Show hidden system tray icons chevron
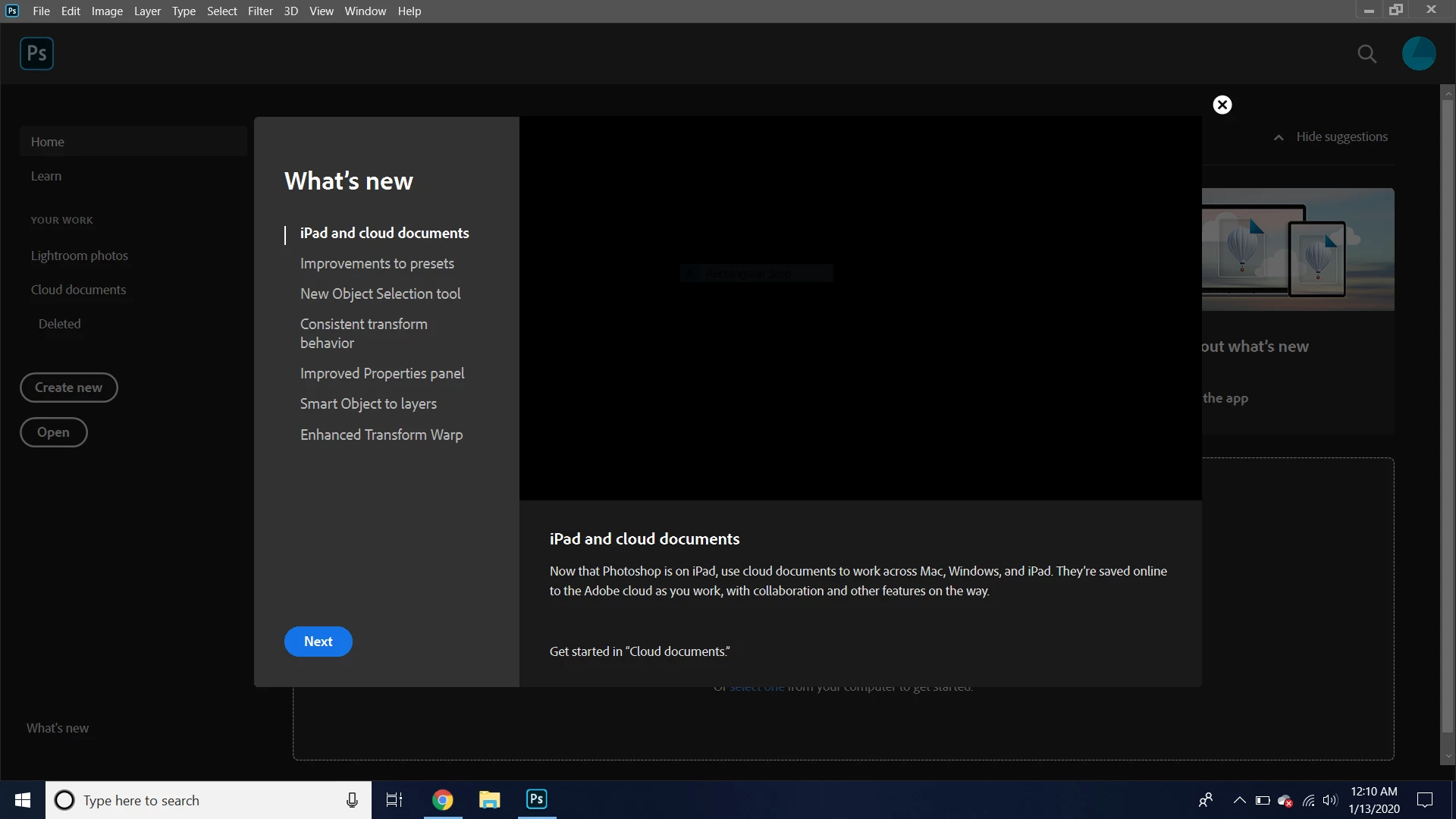 click(x=1239, y=800)
